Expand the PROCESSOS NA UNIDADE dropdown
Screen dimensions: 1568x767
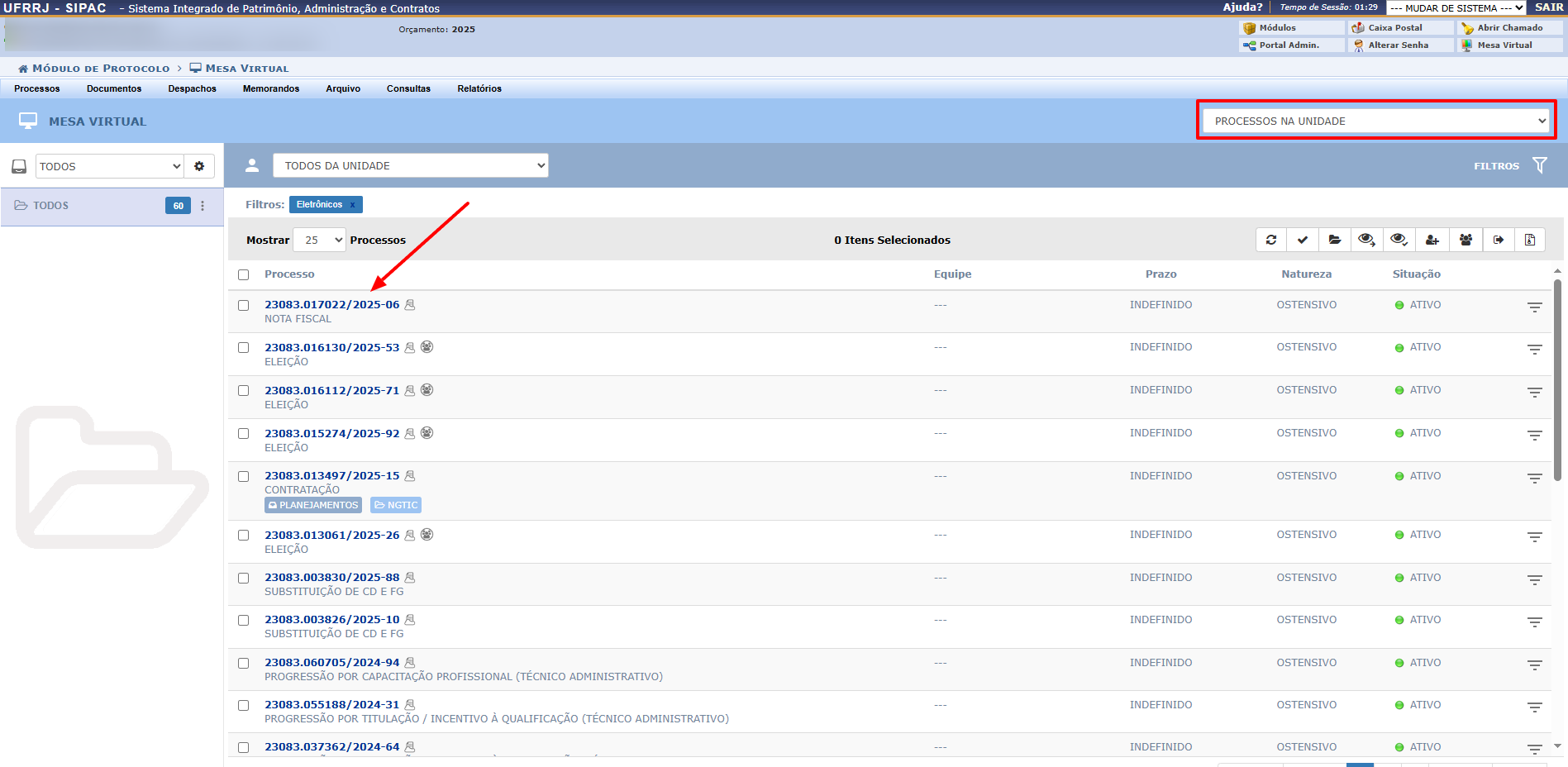click(x=1376, y=121)
